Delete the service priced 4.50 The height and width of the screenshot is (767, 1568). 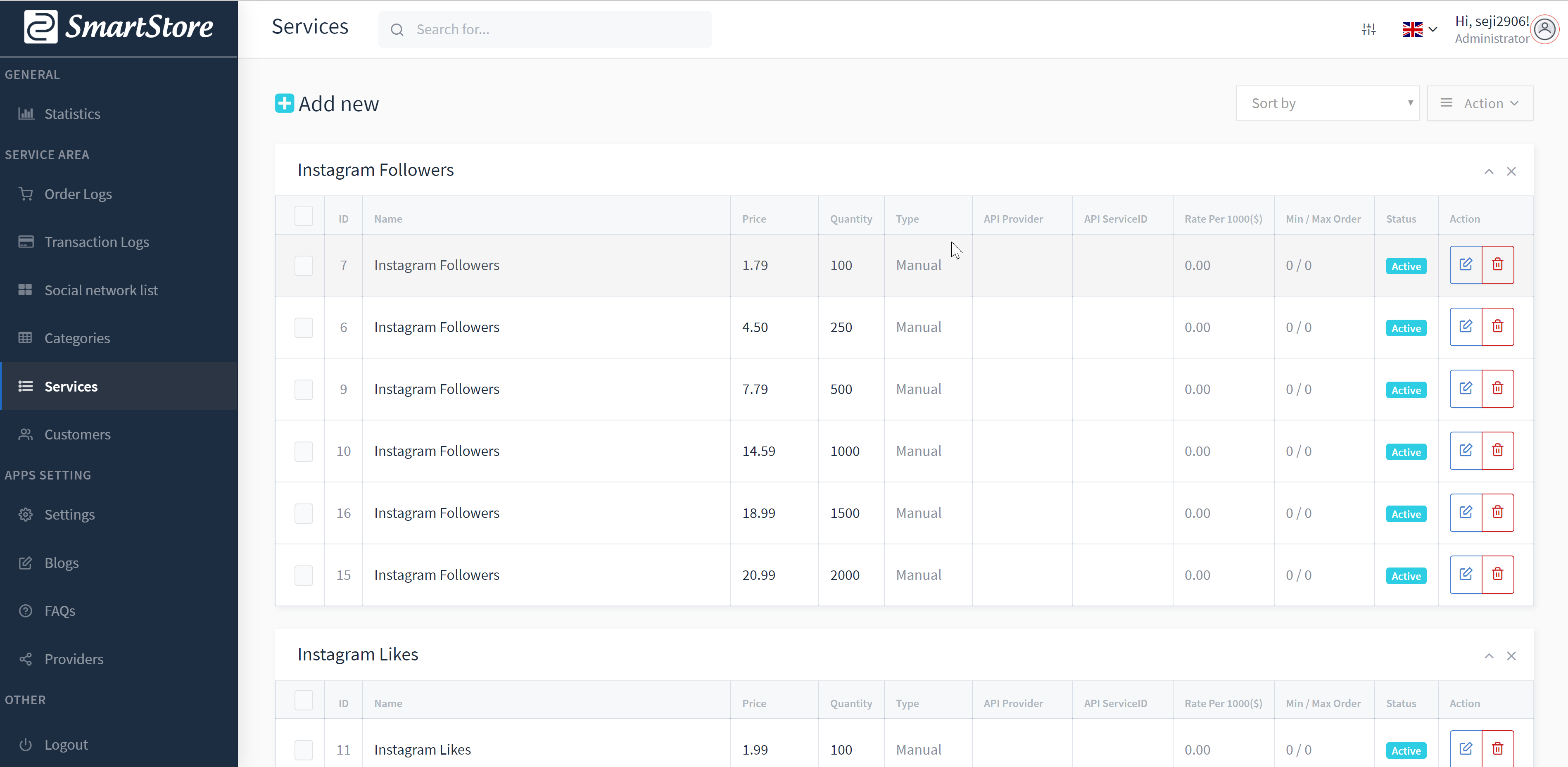pos(1497,327)
